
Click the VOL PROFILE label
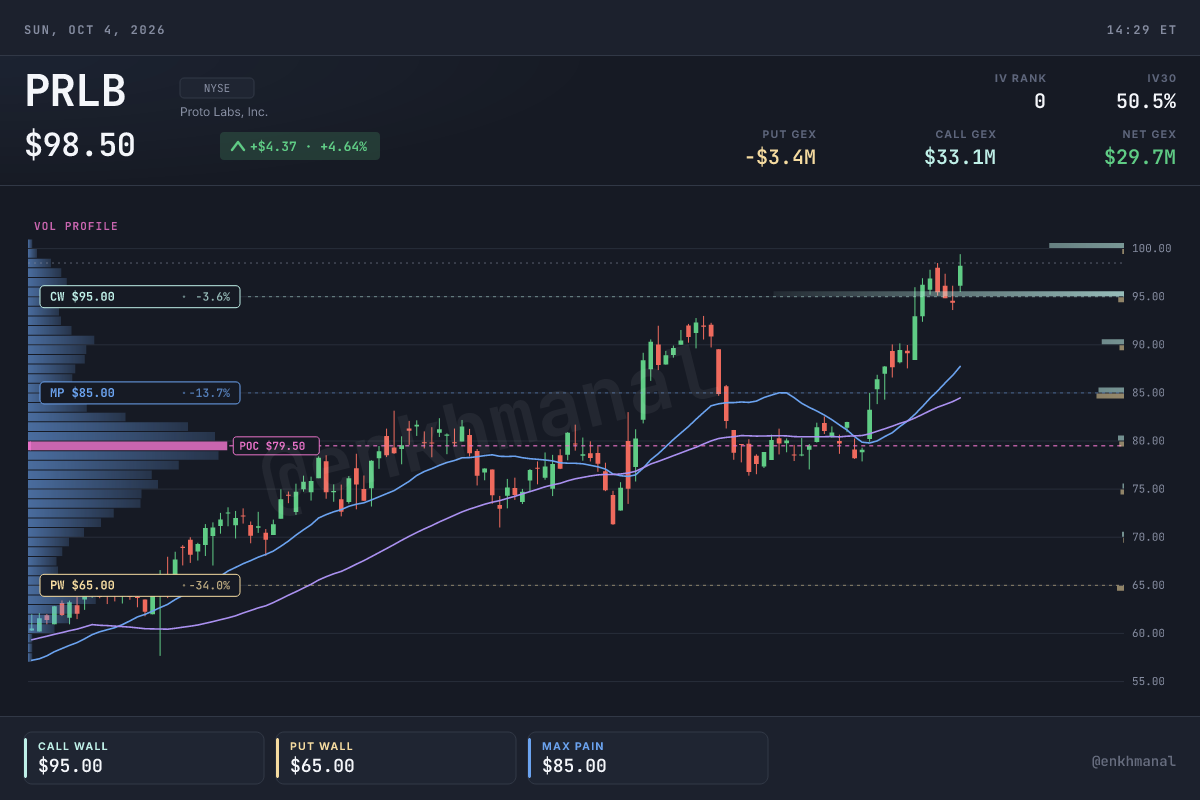tap(76, 226)
